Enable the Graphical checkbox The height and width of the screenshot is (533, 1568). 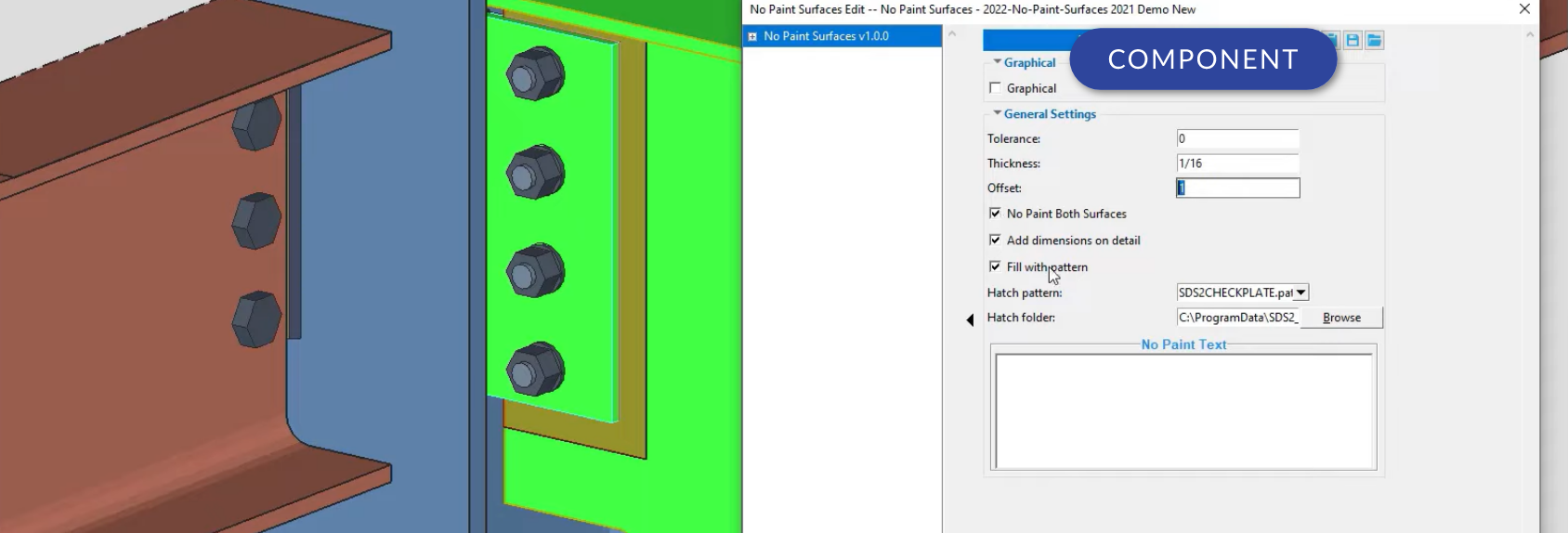[x=996, y=88]
